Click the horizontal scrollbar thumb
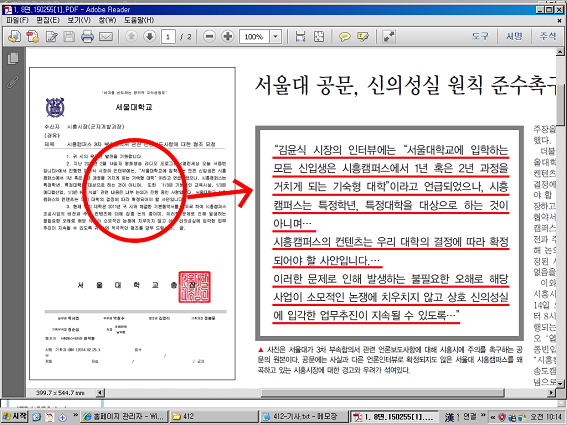This screenshot has width=567, height=425. pyautogui.click(x=382, y=392)
